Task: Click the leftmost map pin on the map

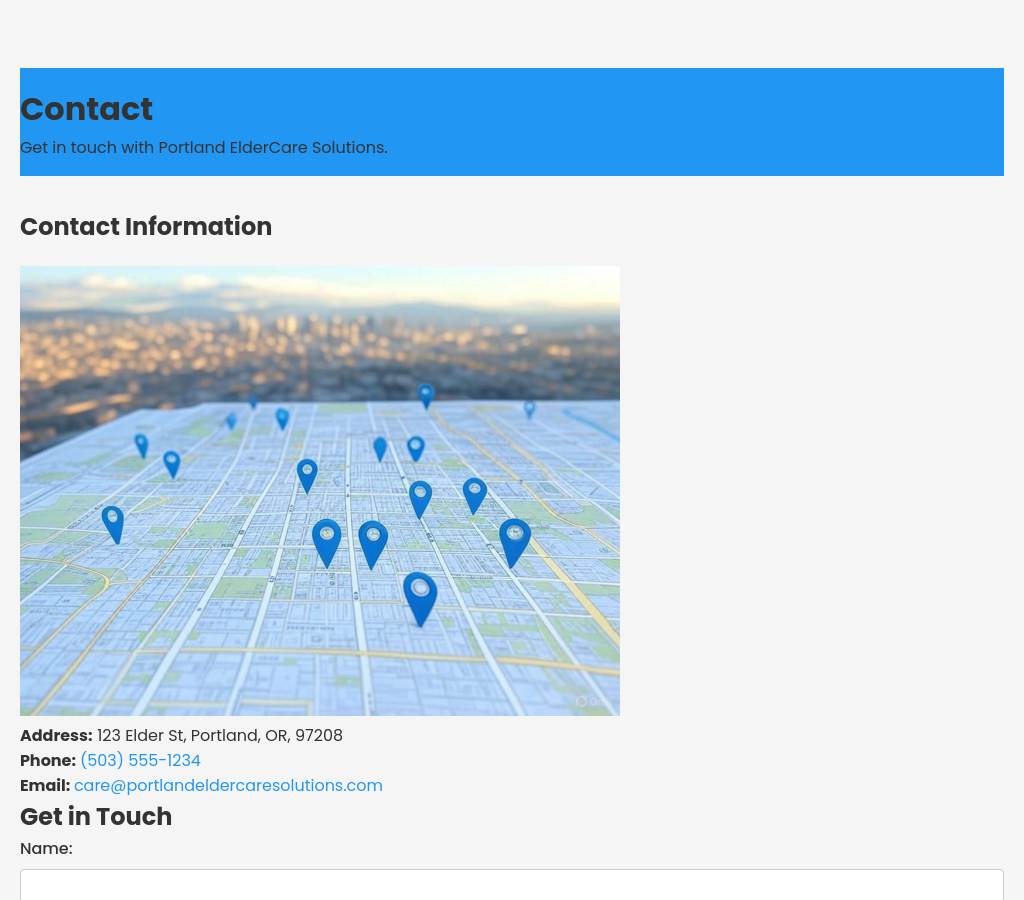Action: click(113, 522)
